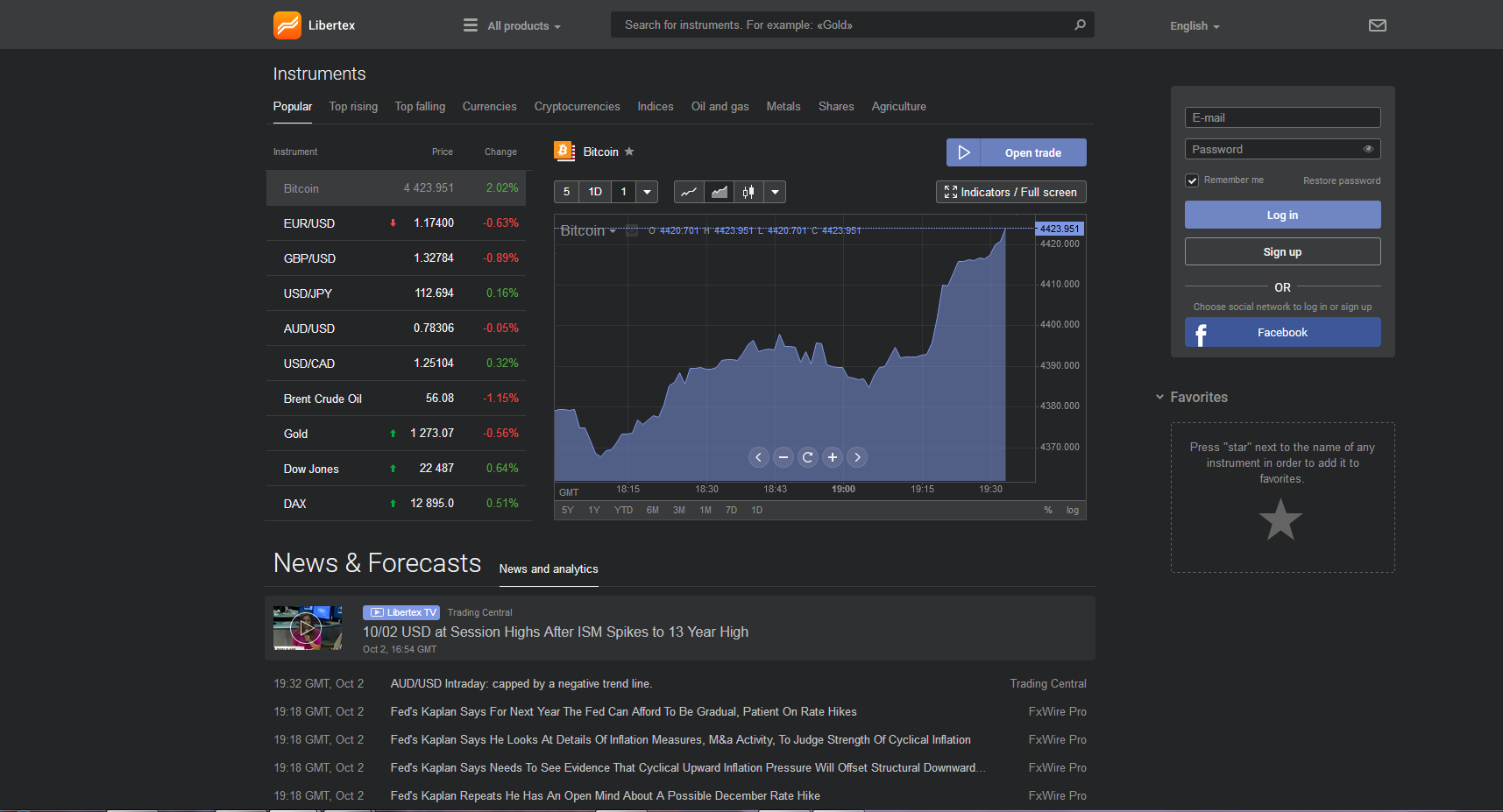
Task: Toggle log scale on chart
Action: click(x=1073, y=510)
